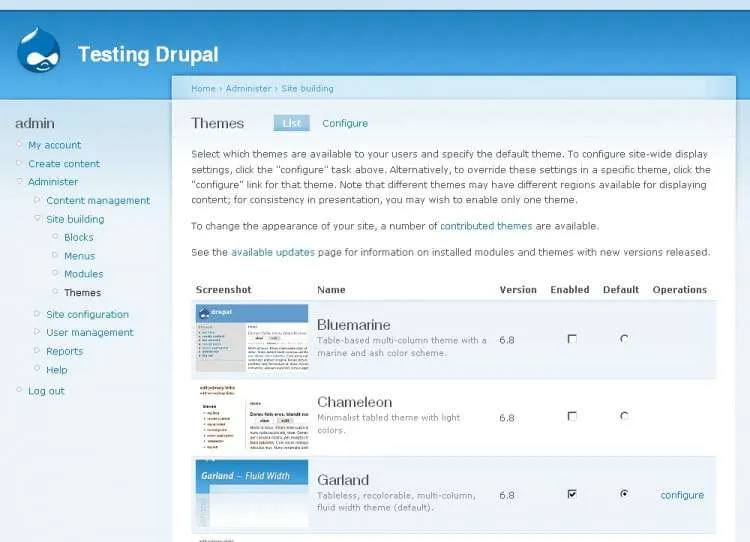Click the Version column header

pos(518,289)
